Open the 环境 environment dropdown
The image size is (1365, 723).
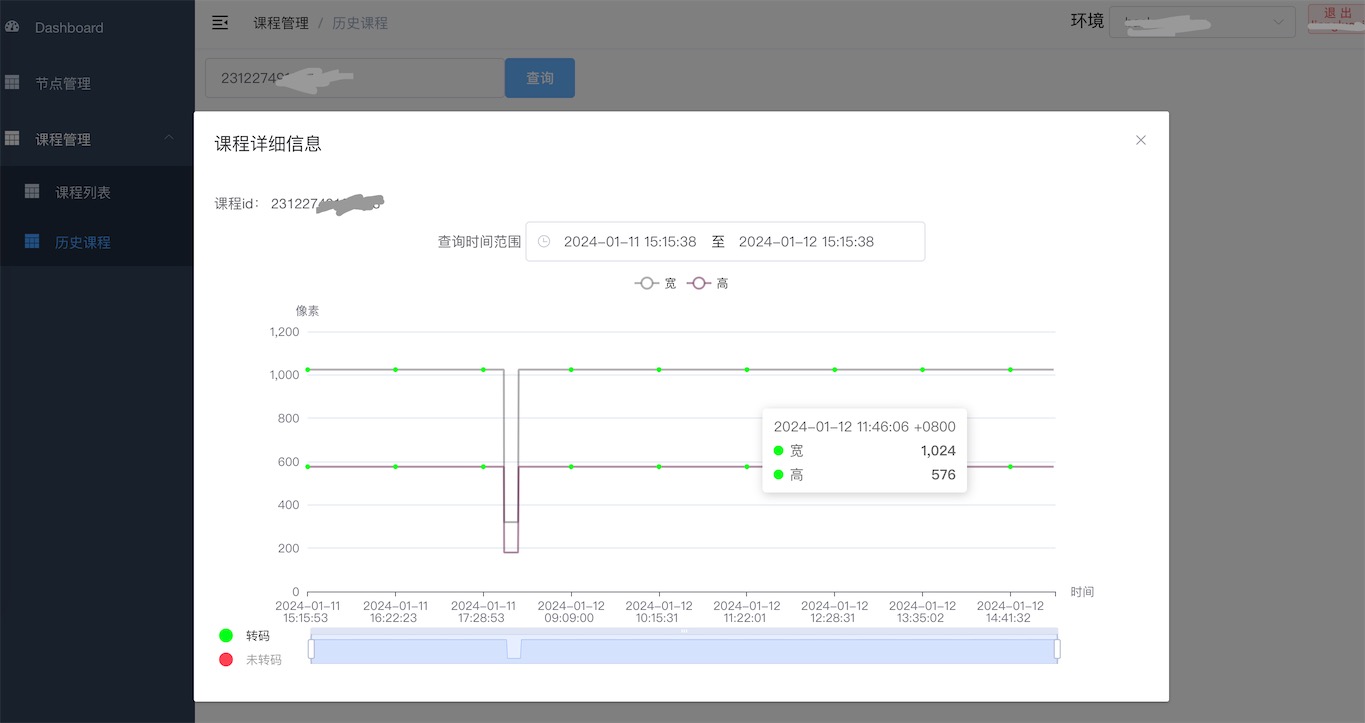[x=1203, y=22]
